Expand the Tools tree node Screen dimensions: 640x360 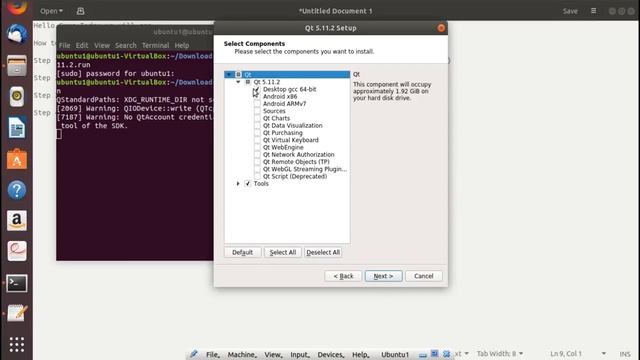pyautogui.click(x=238, y=184)
